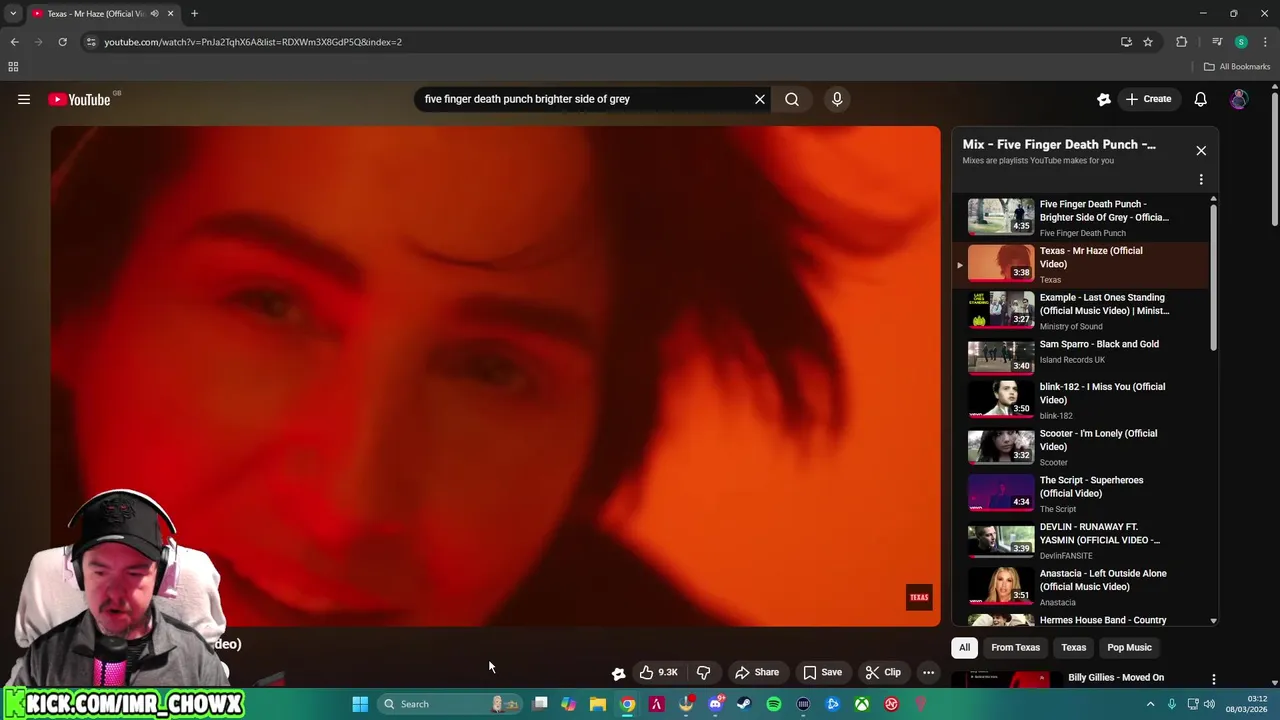Open the tab search dropdown arrow
Screen dimensions: 1280x720
tap(13, 14)
